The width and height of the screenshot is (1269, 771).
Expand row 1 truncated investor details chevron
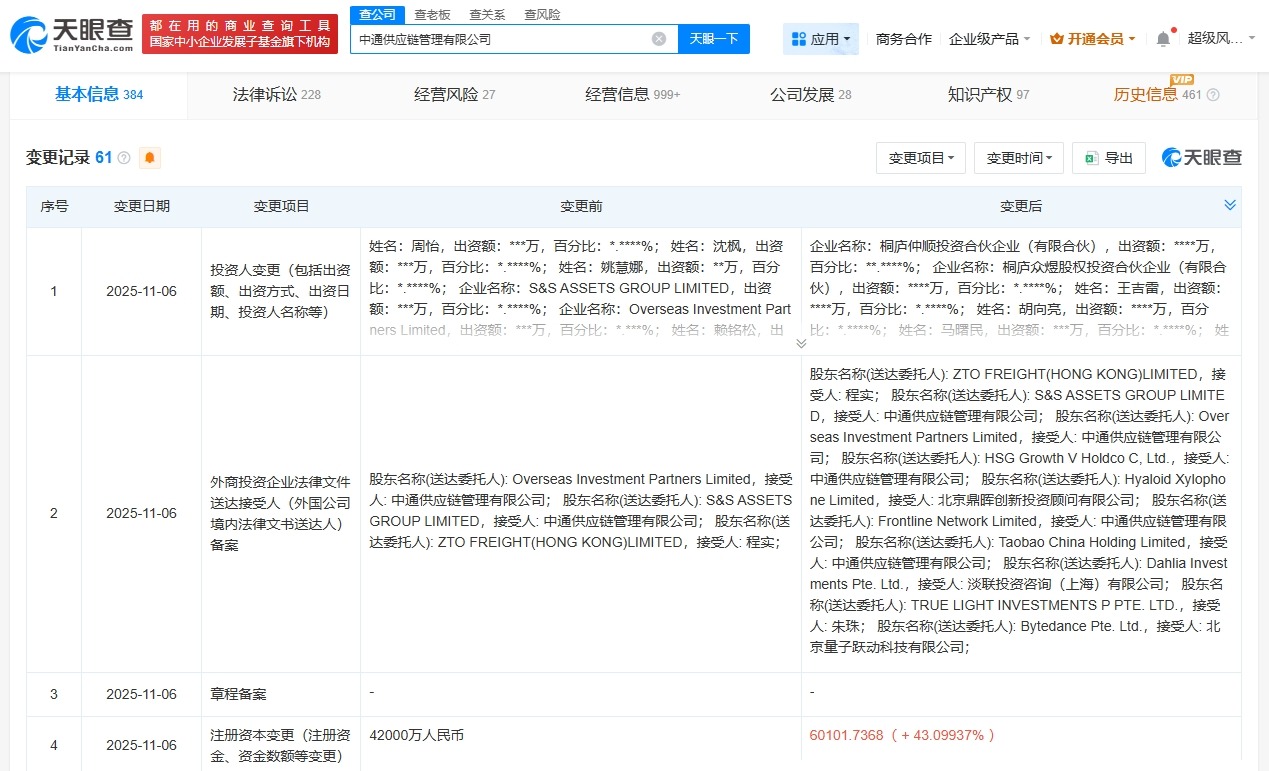click(x=800, y=342)
